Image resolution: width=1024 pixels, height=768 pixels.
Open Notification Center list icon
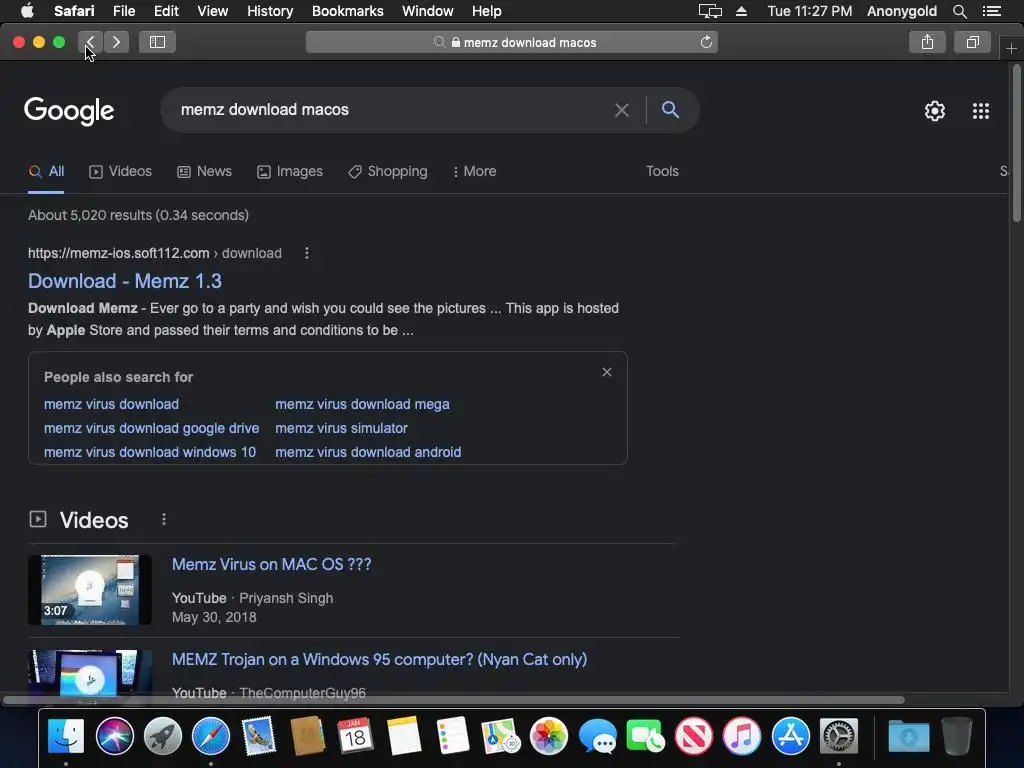coord(991,11)
